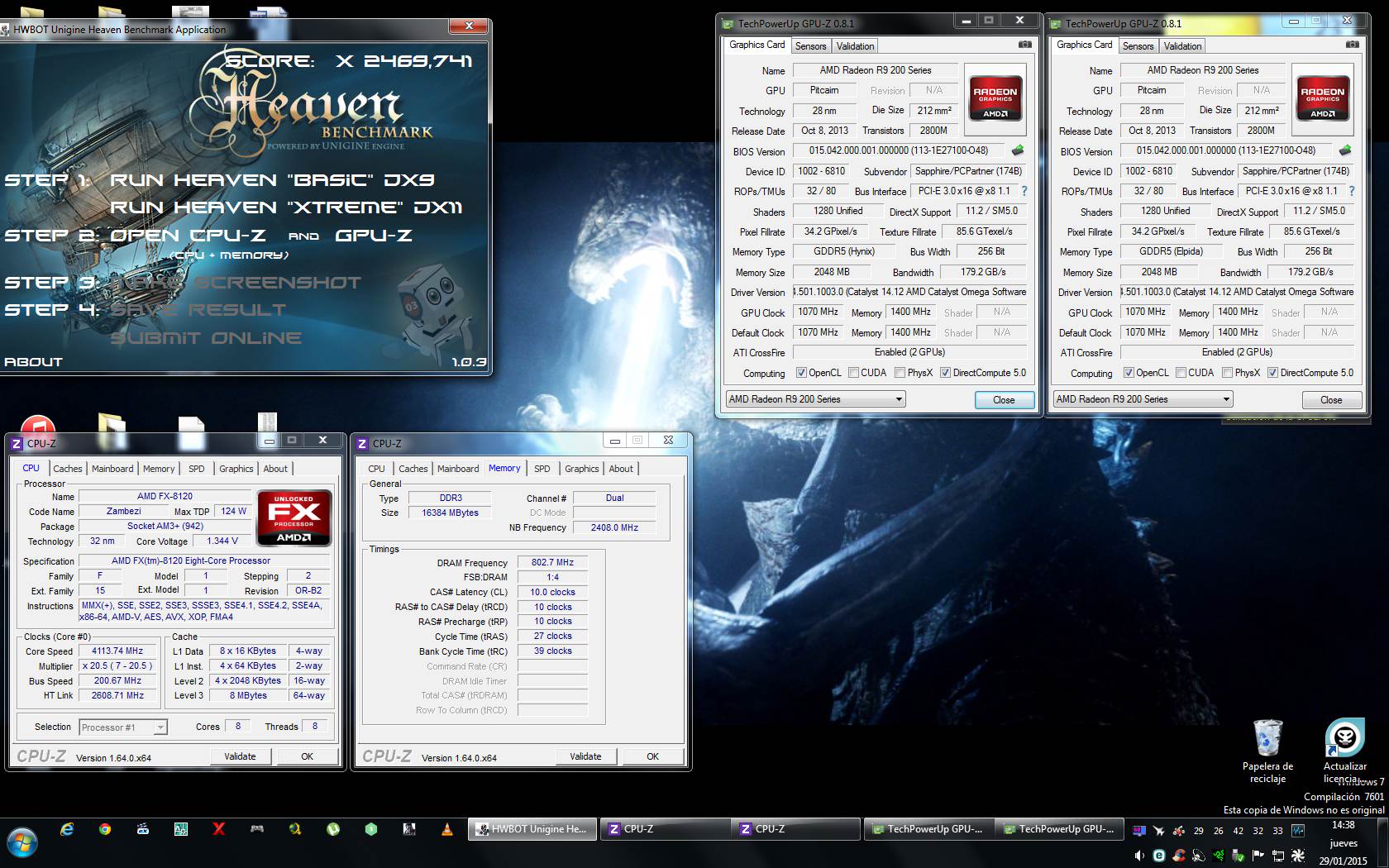Click Close button in left GPU-Z

click(x=1004, y=400)
